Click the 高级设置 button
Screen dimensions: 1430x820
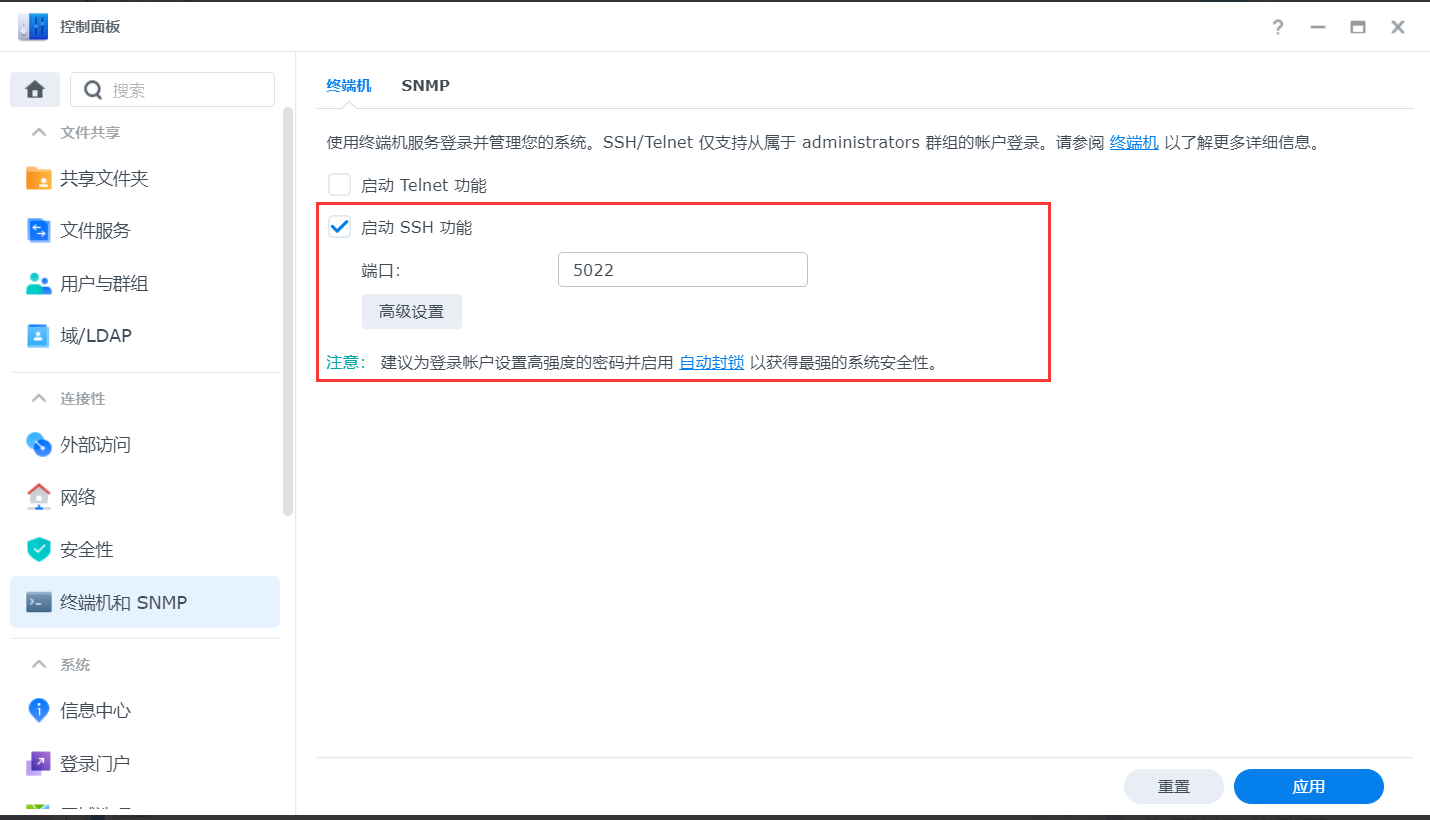coord(411,312)
